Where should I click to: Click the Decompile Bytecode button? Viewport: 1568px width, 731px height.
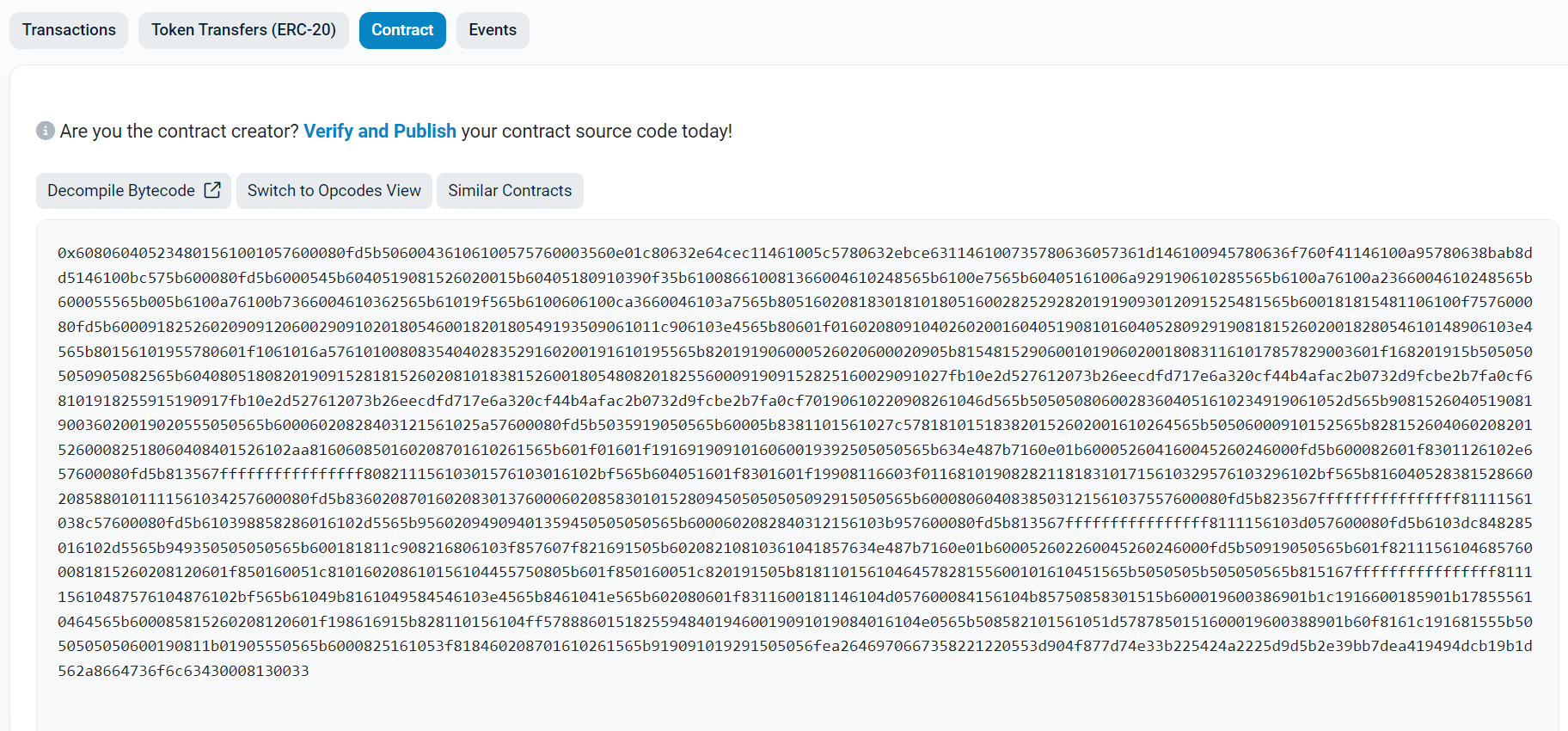133,191
